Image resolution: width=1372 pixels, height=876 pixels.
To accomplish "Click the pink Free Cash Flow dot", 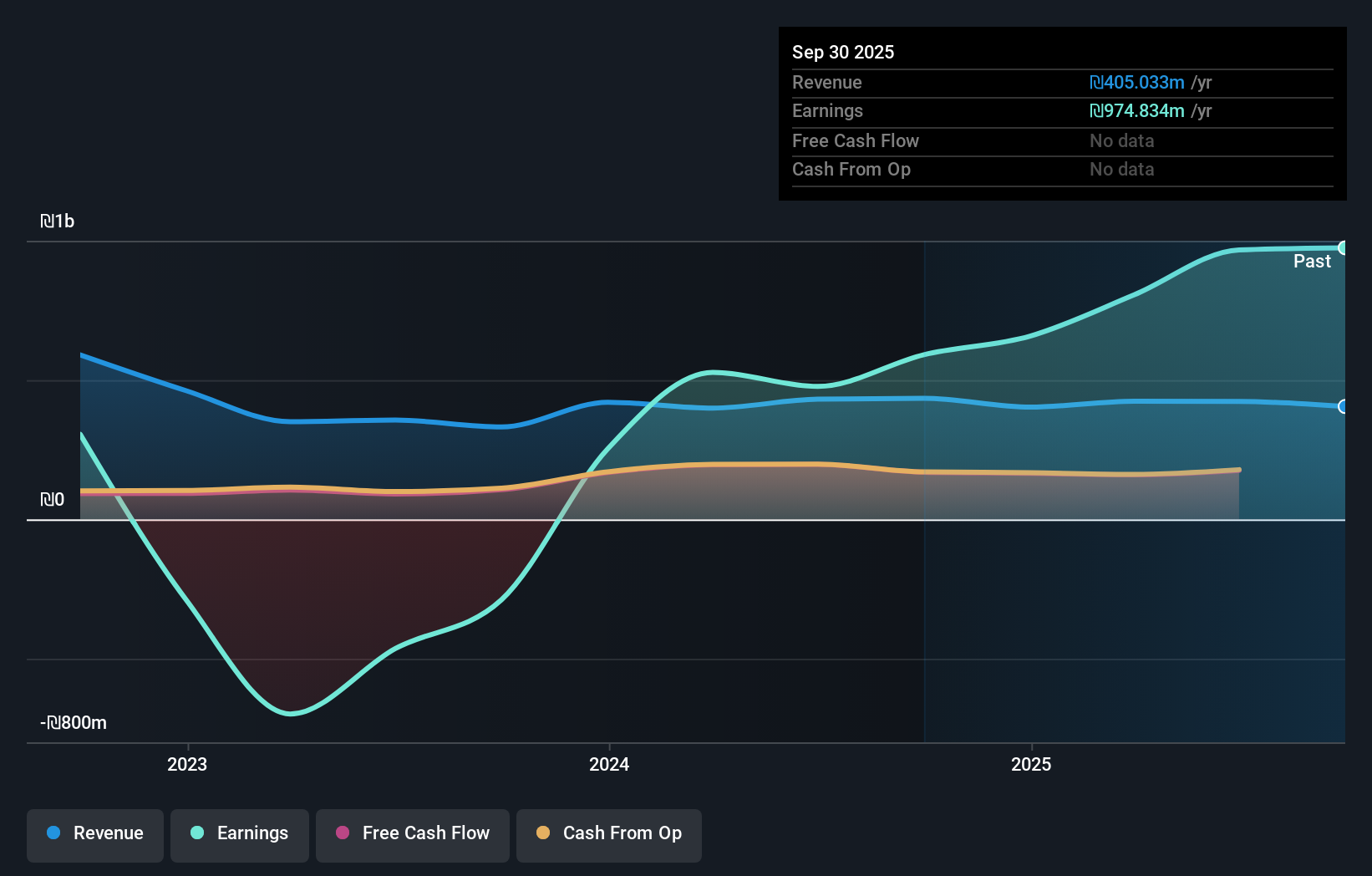I will 342,833.
